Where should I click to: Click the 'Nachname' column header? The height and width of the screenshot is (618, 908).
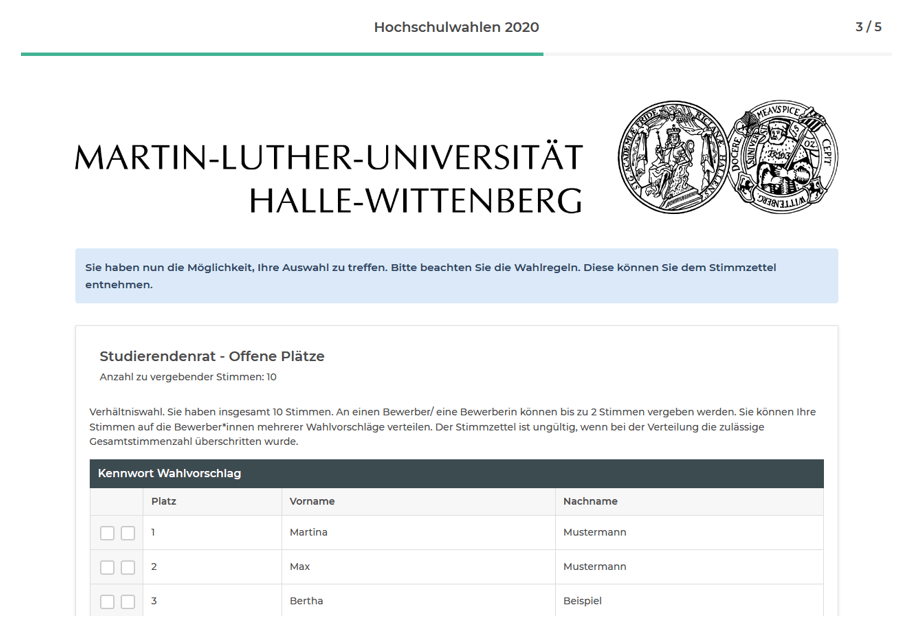click(x=689, y=502)
